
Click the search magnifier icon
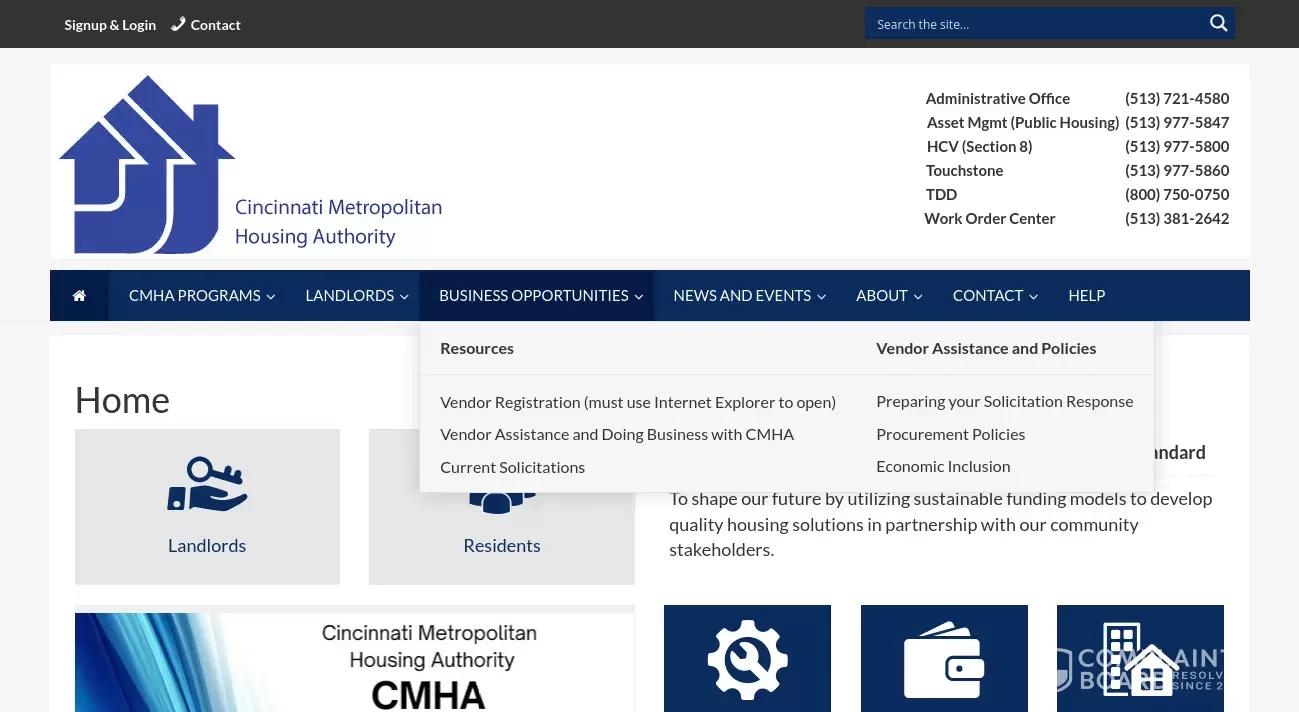coord(1218,24)
